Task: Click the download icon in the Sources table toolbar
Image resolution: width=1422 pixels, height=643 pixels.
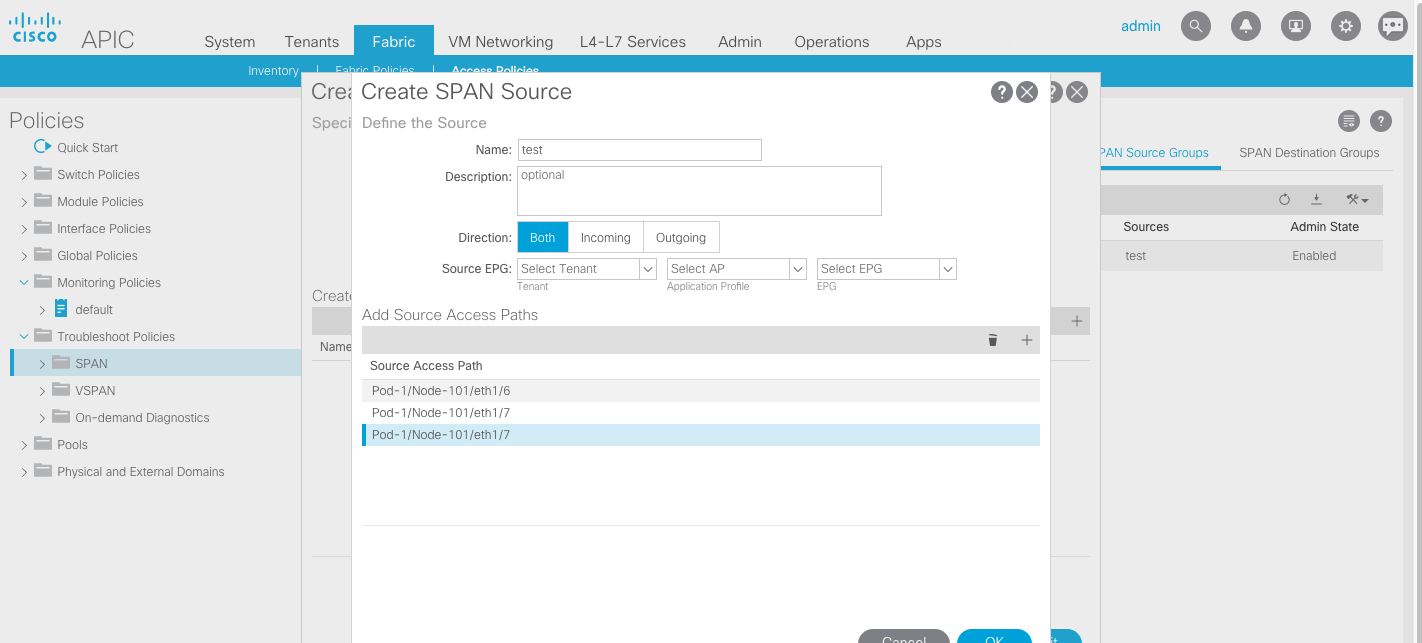Action: [x=1318, y=199]
